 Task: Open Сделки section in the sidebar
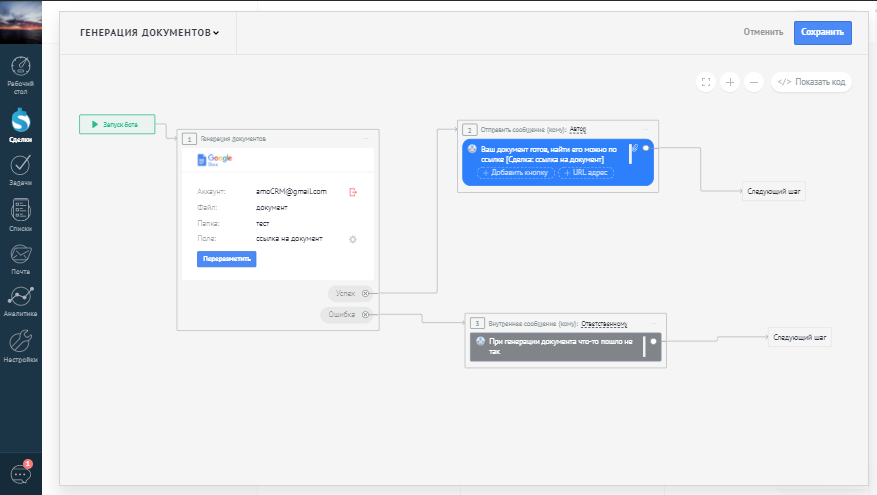click(x=20, y=125)
